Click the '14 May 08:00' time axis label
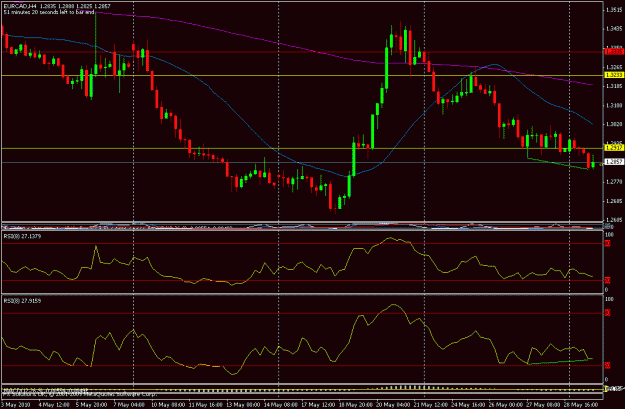The height and width of the screenshot is (409, 625). (281, 405)
